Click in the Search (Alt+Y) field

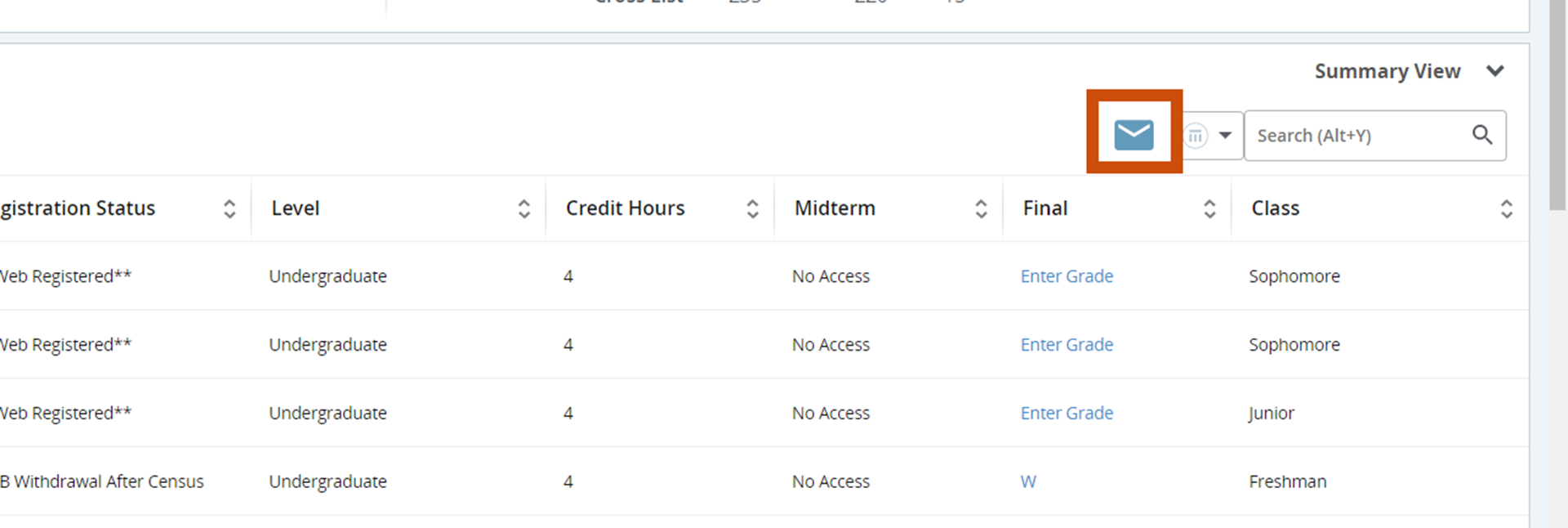(x=1356, y=136)
